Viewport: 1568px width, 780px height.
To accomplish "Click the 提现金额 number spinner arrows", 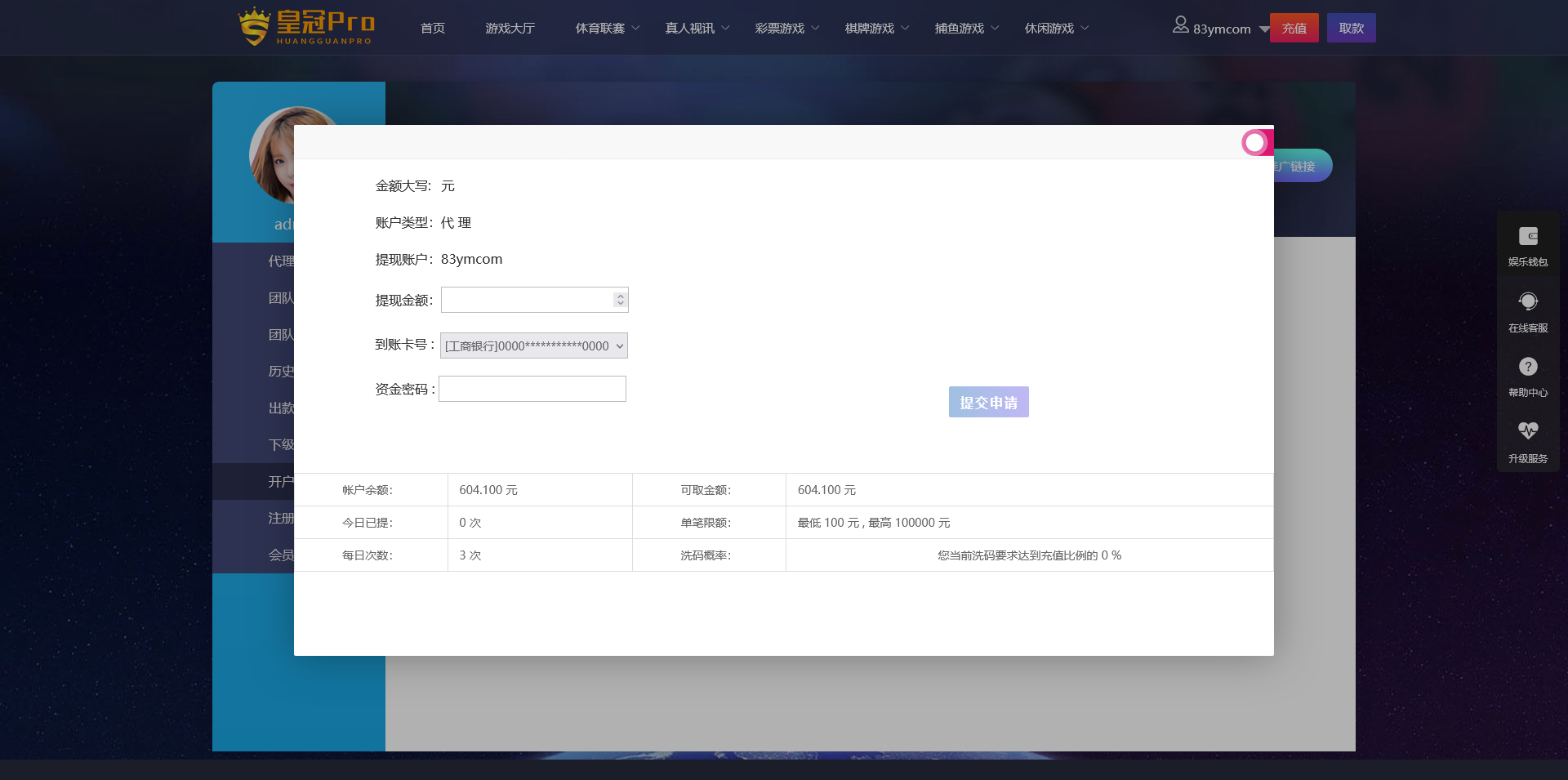I will pos(621,300).
